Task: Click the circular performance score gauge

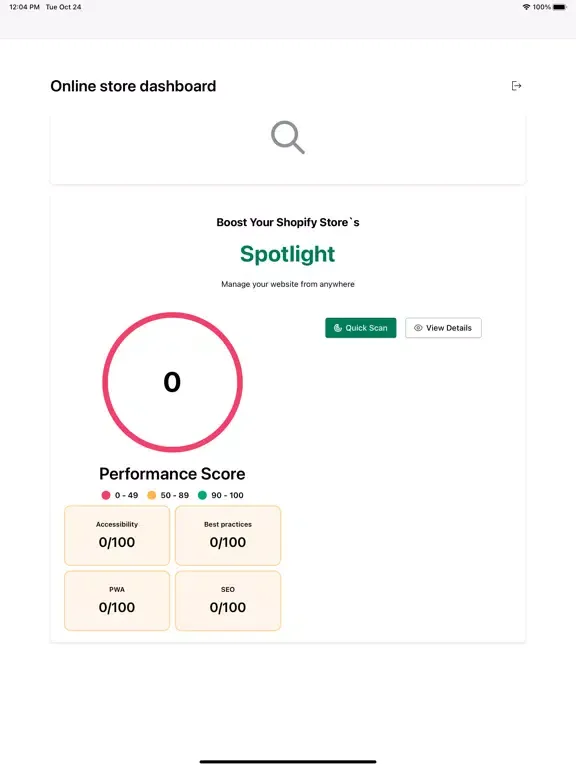Action: pos(172,382)
